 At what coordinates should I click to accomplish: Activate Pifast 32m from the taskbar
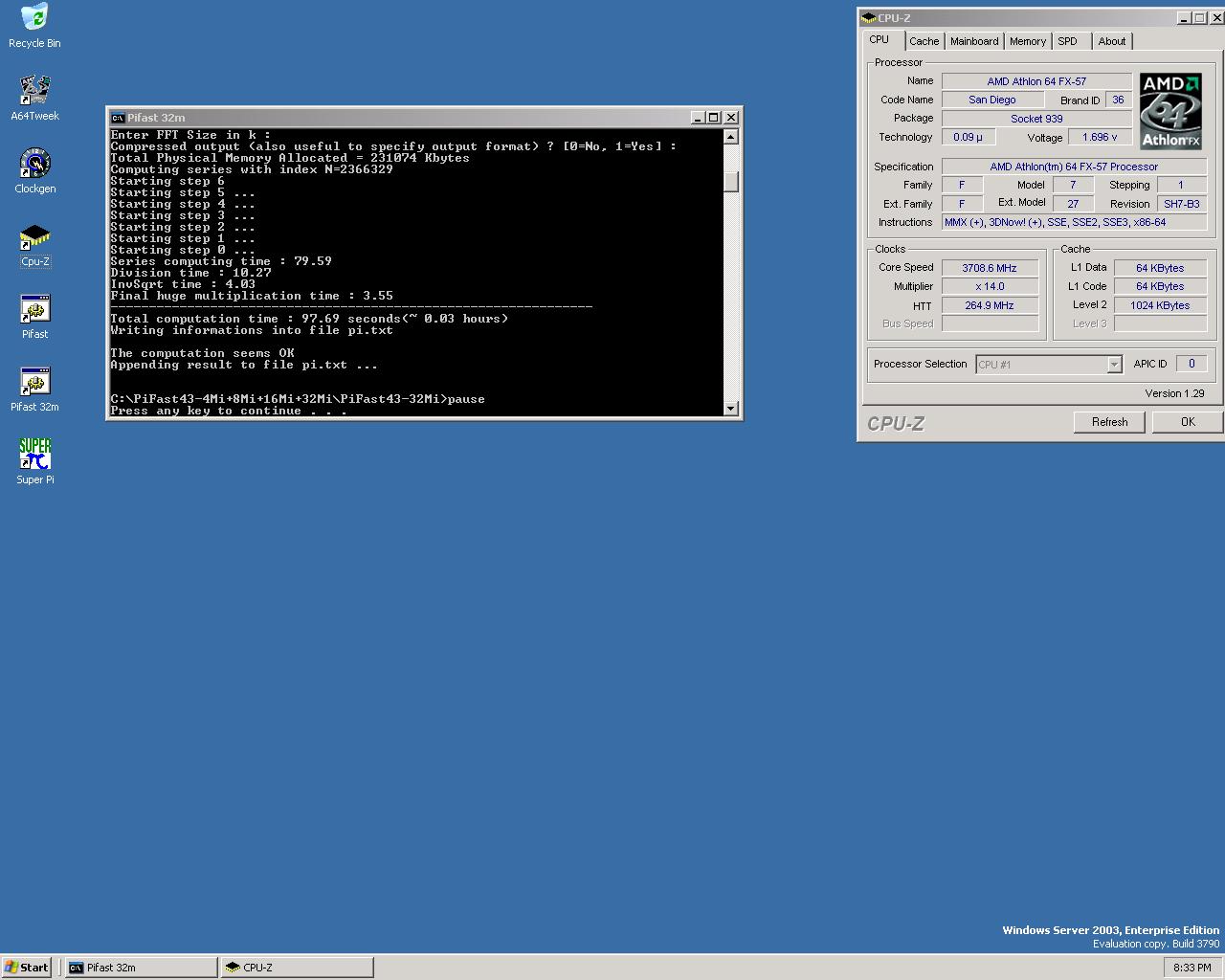click(142, 968)
